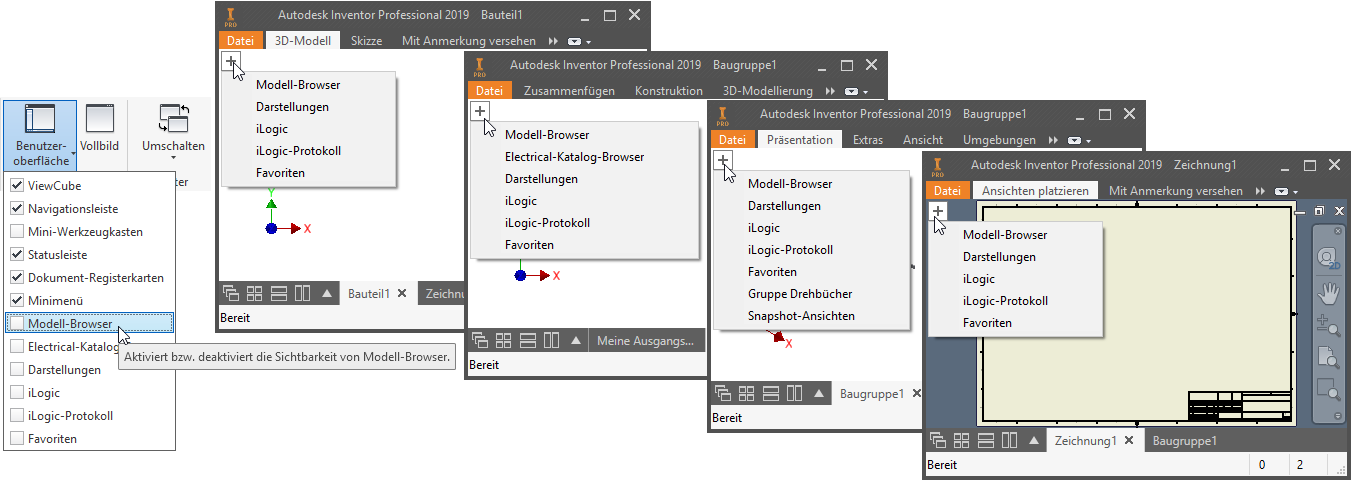Expand document list arrow in Zeichnung1 window

tap(1032, 440)
